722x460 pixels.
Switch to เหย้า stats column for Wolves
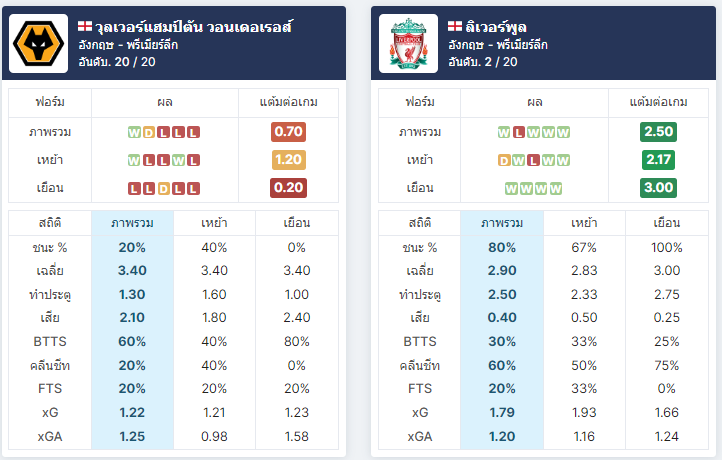click(x=214, y=223)
